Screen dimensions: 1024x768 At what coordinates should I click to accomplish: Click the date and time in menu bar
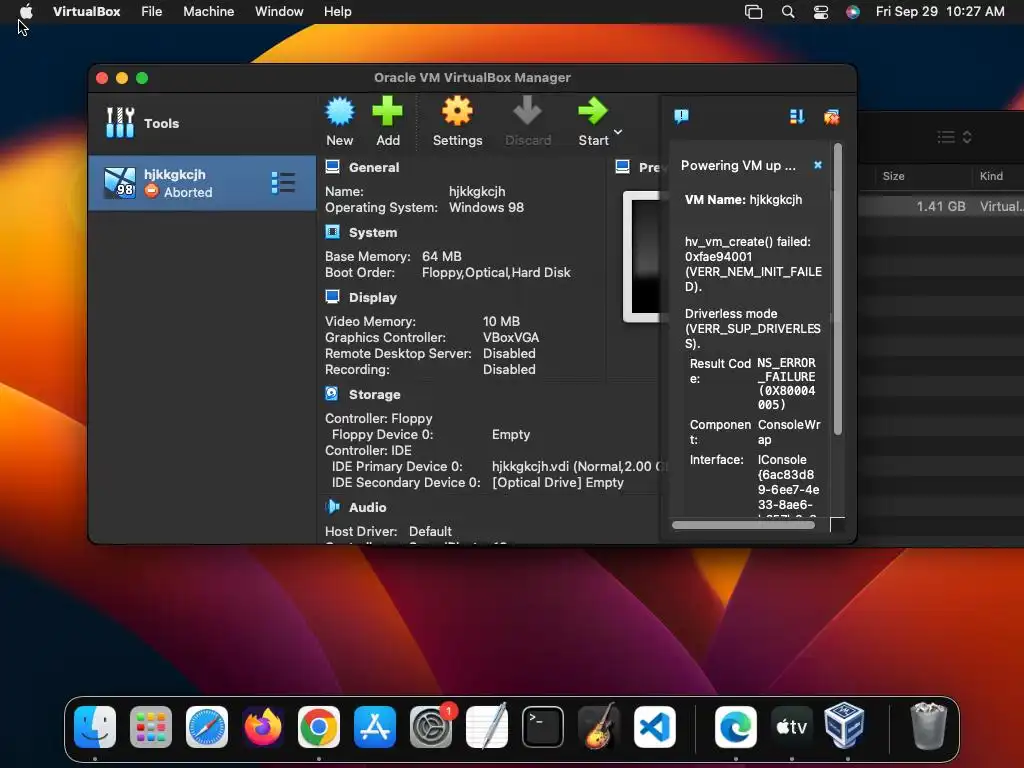(940, 12)
